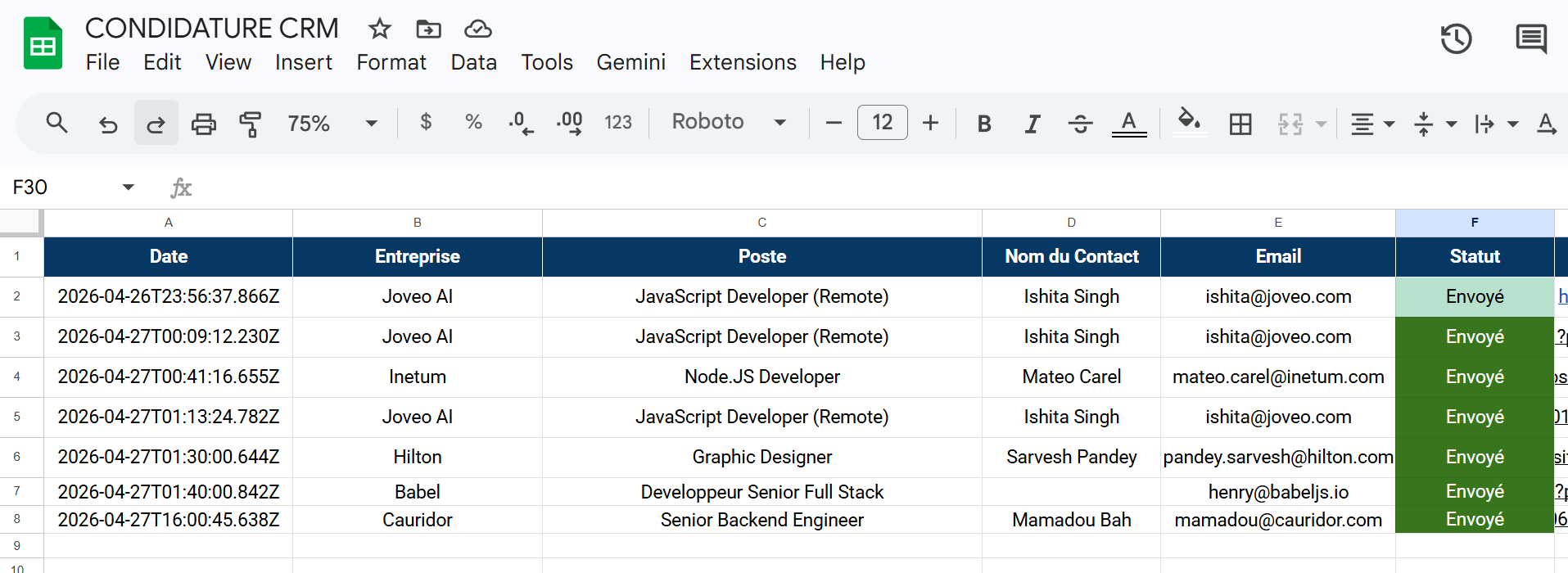1568x573 pixels.
Task: Select cell 'Inetum' in Entreprise column
Action: click(418, 377)
